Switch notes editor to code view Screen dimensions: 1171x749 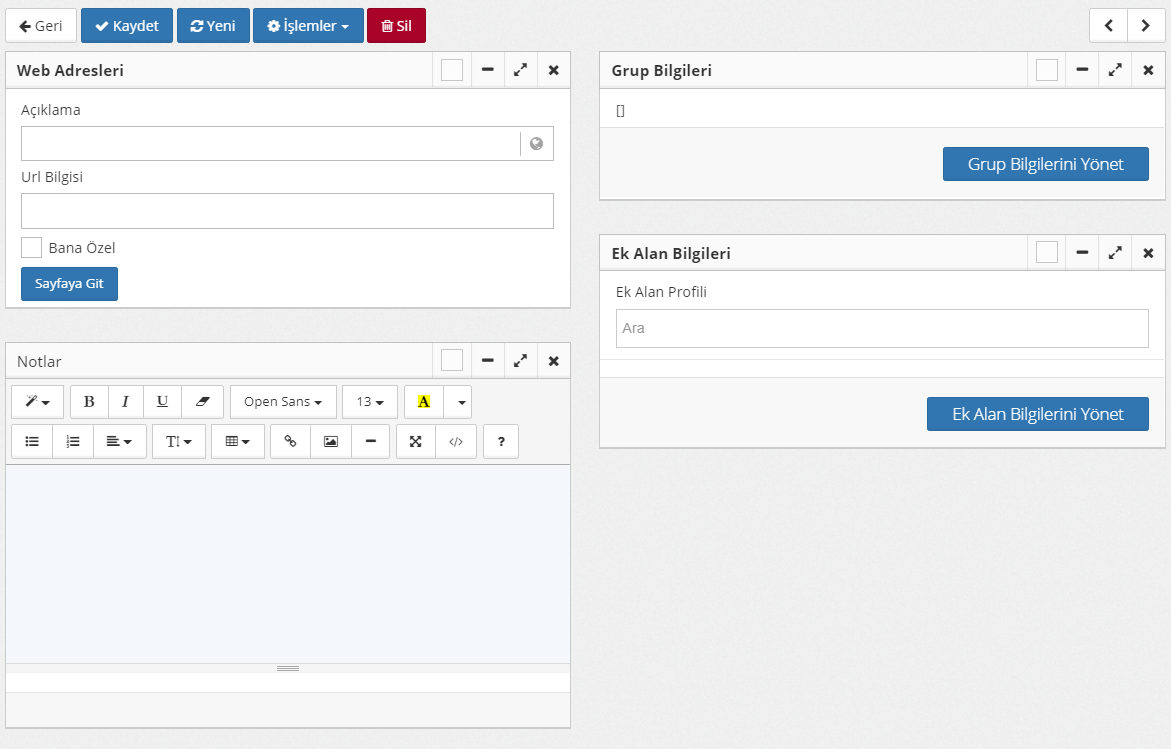[x=456, y=441]
